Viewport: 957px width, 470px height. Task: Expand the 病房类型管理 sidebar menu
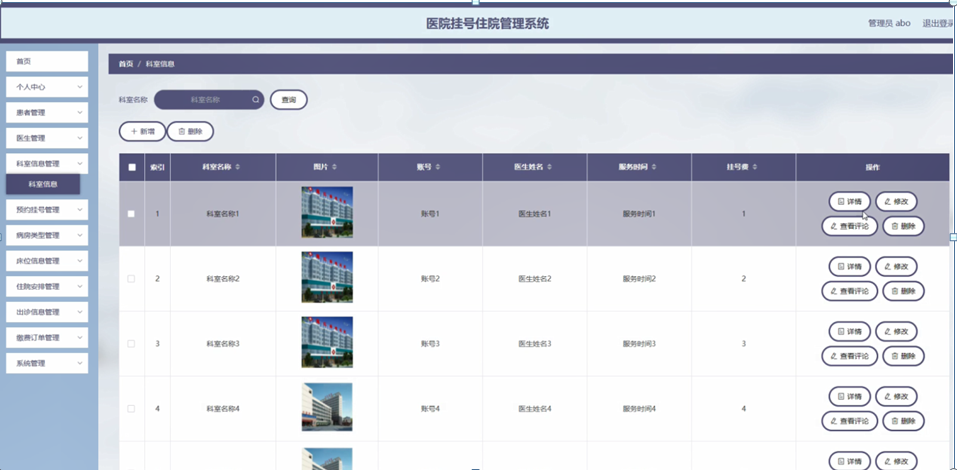point(47,236)
